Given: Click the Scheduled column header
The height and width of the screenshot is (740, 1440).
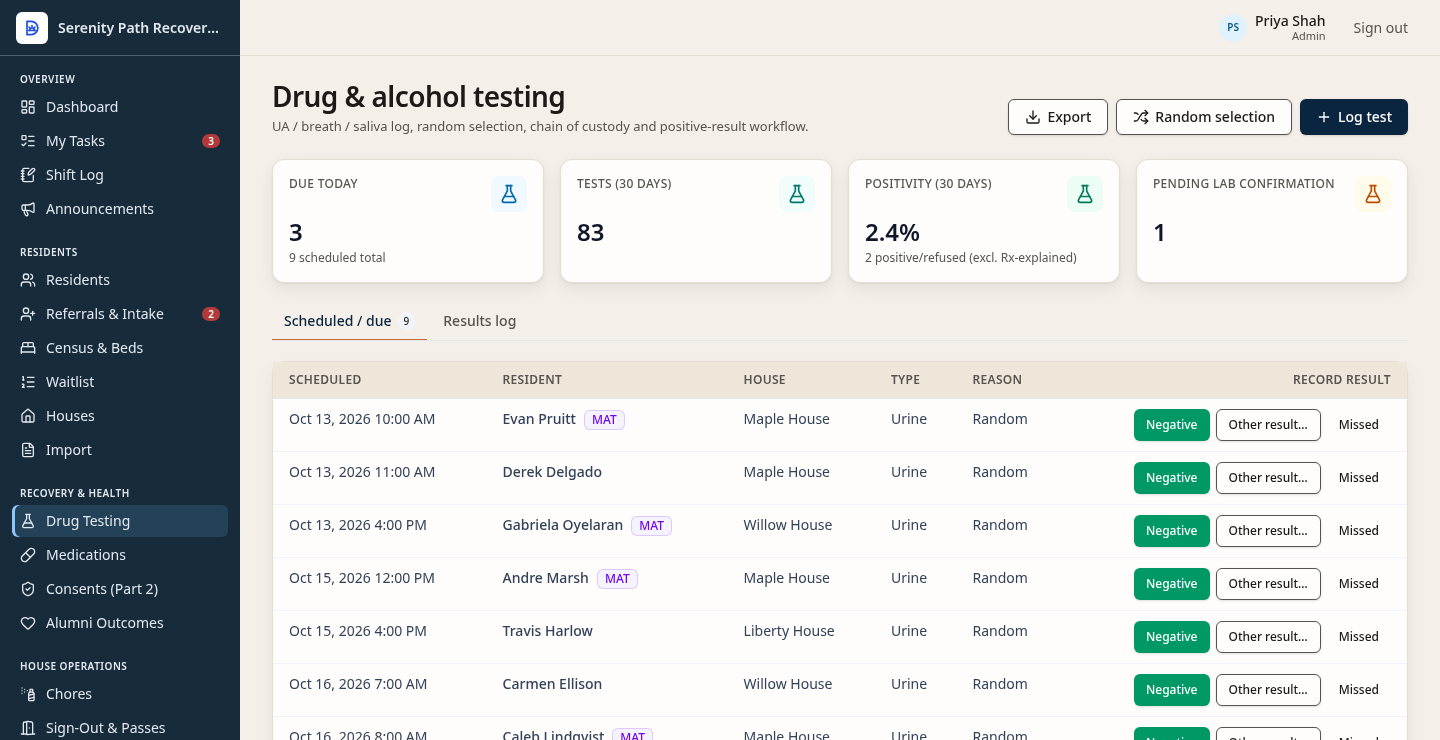Looking at the screenshot, I should [325, 380].
